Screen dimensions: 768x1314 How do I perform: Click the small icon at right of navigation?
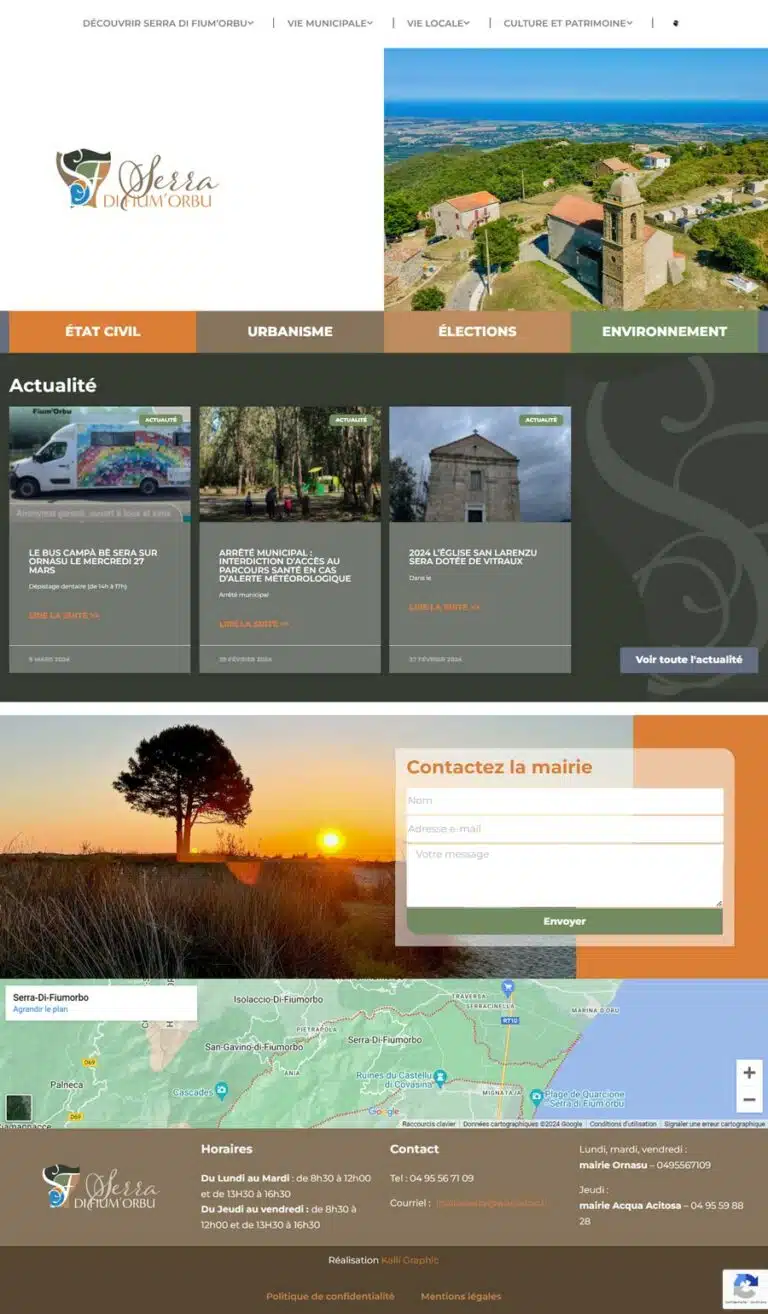coord(675,23)
